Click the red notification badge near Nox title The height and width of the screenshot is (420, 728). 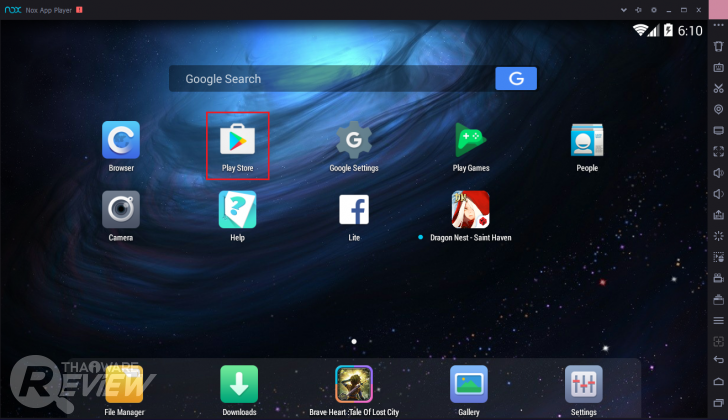pyautogui.click(x=79, y=10)
